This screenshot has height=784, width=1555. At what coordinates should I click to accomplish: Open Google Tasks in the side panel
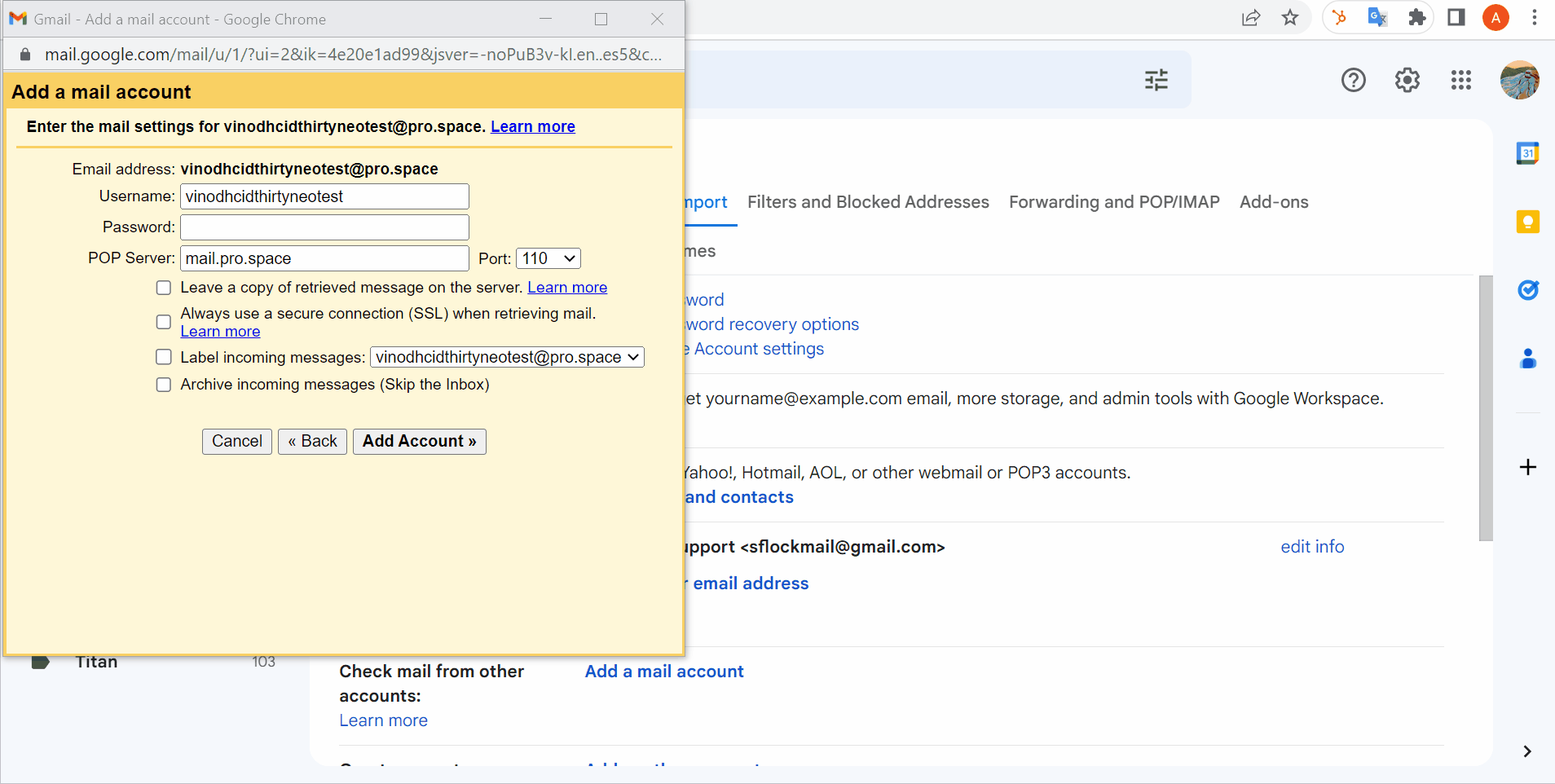(x=1528, y=290)
